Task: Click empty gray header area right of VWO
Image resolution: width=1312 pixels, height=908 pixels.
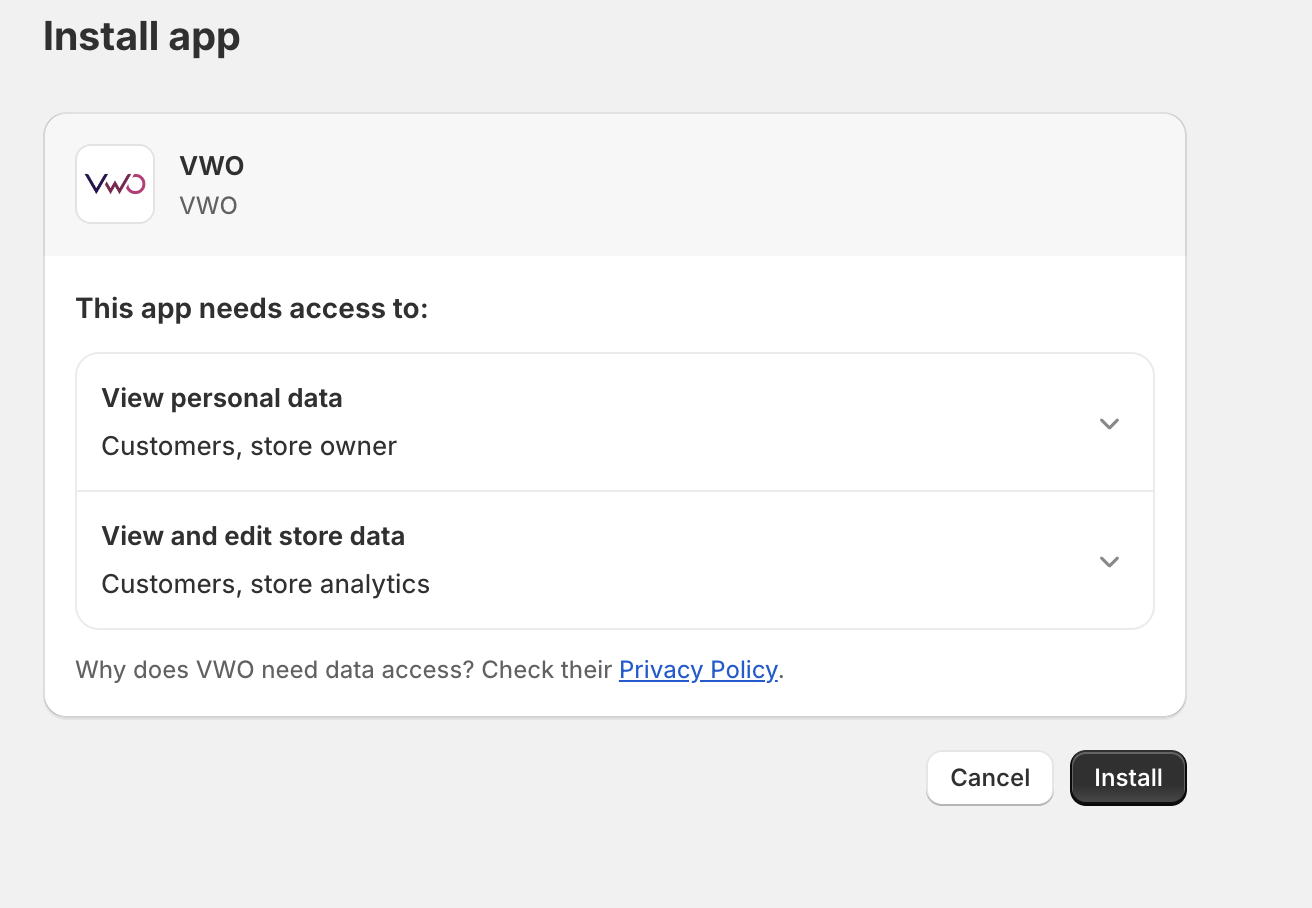Action: [x=700, y=185]
